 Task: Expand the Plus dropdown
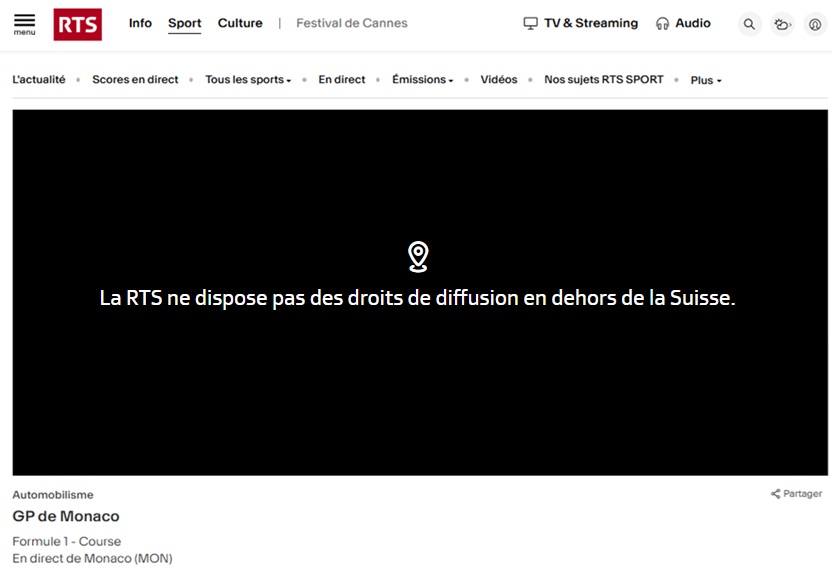(x=706, y=80)
